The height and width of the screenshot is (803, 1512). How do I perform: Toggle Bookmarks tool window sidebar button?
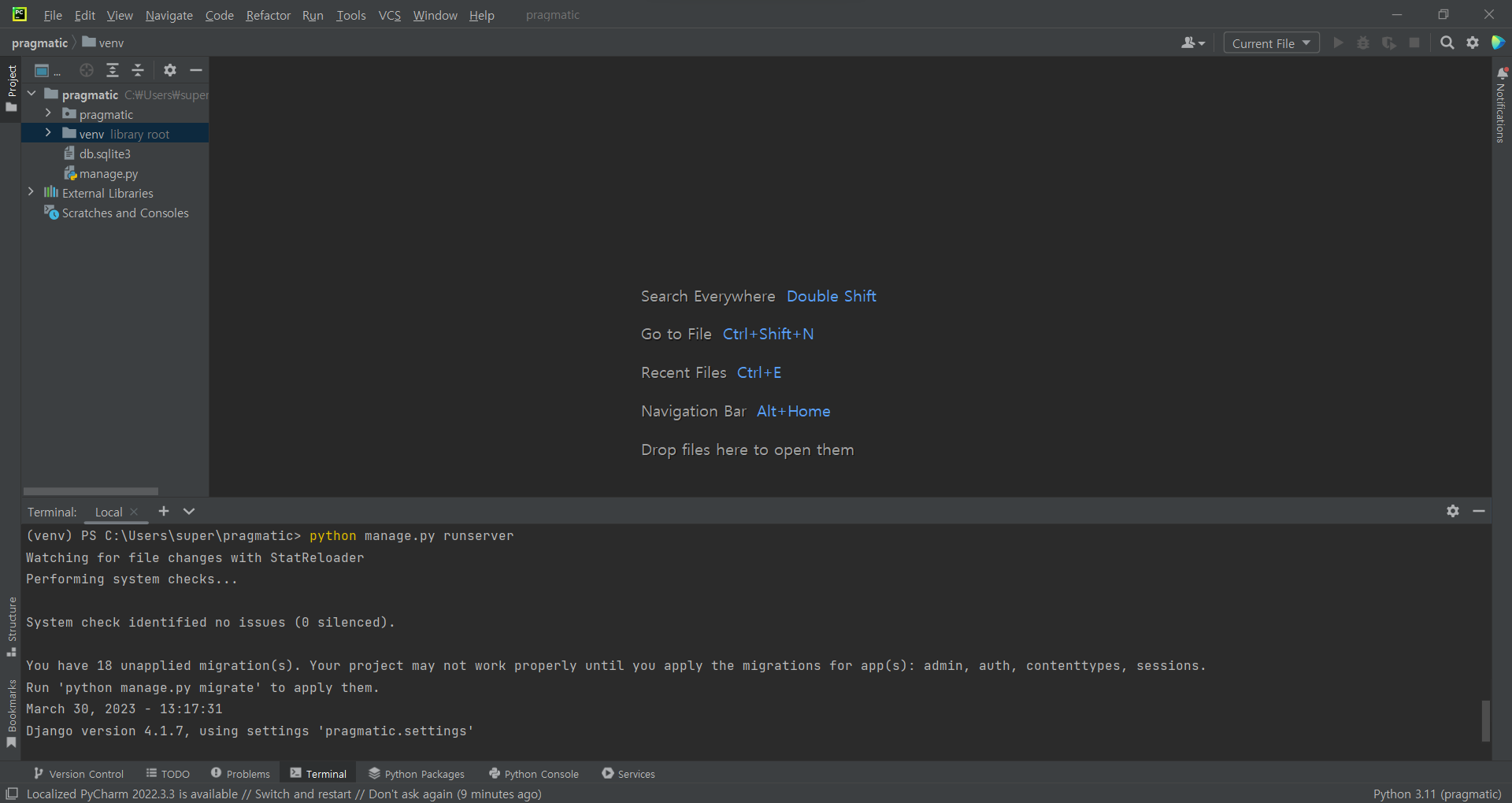[11, 713]
